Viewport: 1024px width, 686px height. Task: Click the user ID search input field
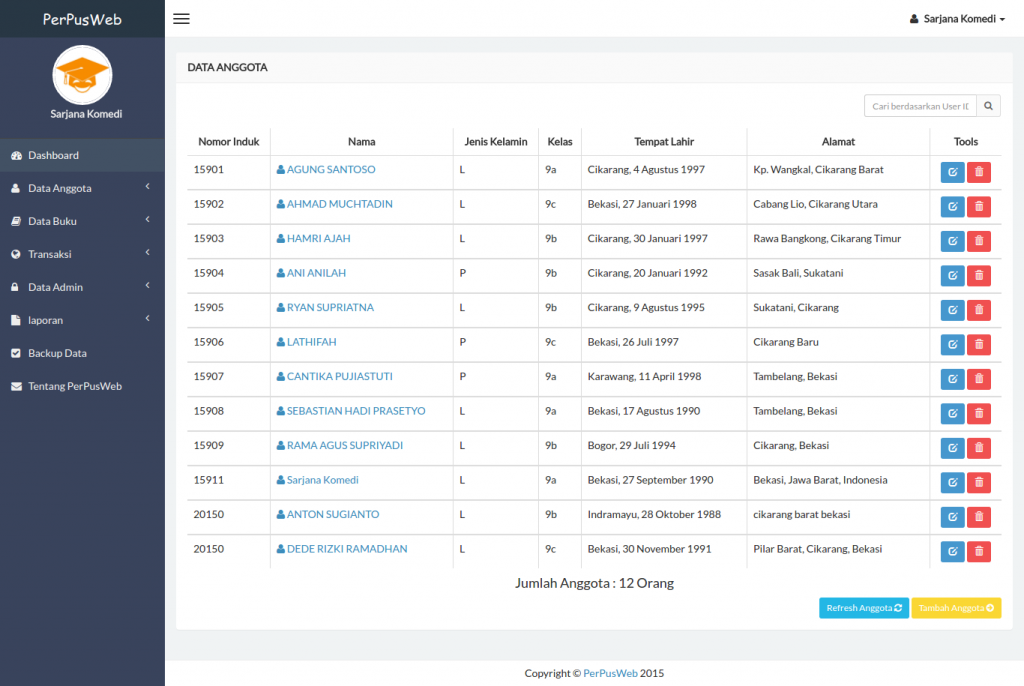tap(920, 105)
